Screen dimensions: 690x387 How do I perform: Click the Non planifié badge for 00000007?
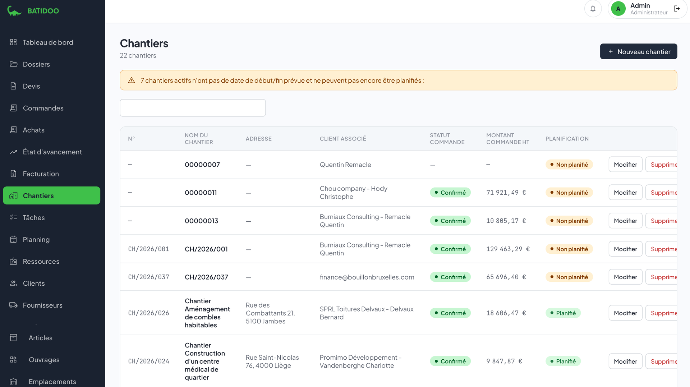point(569,165)
